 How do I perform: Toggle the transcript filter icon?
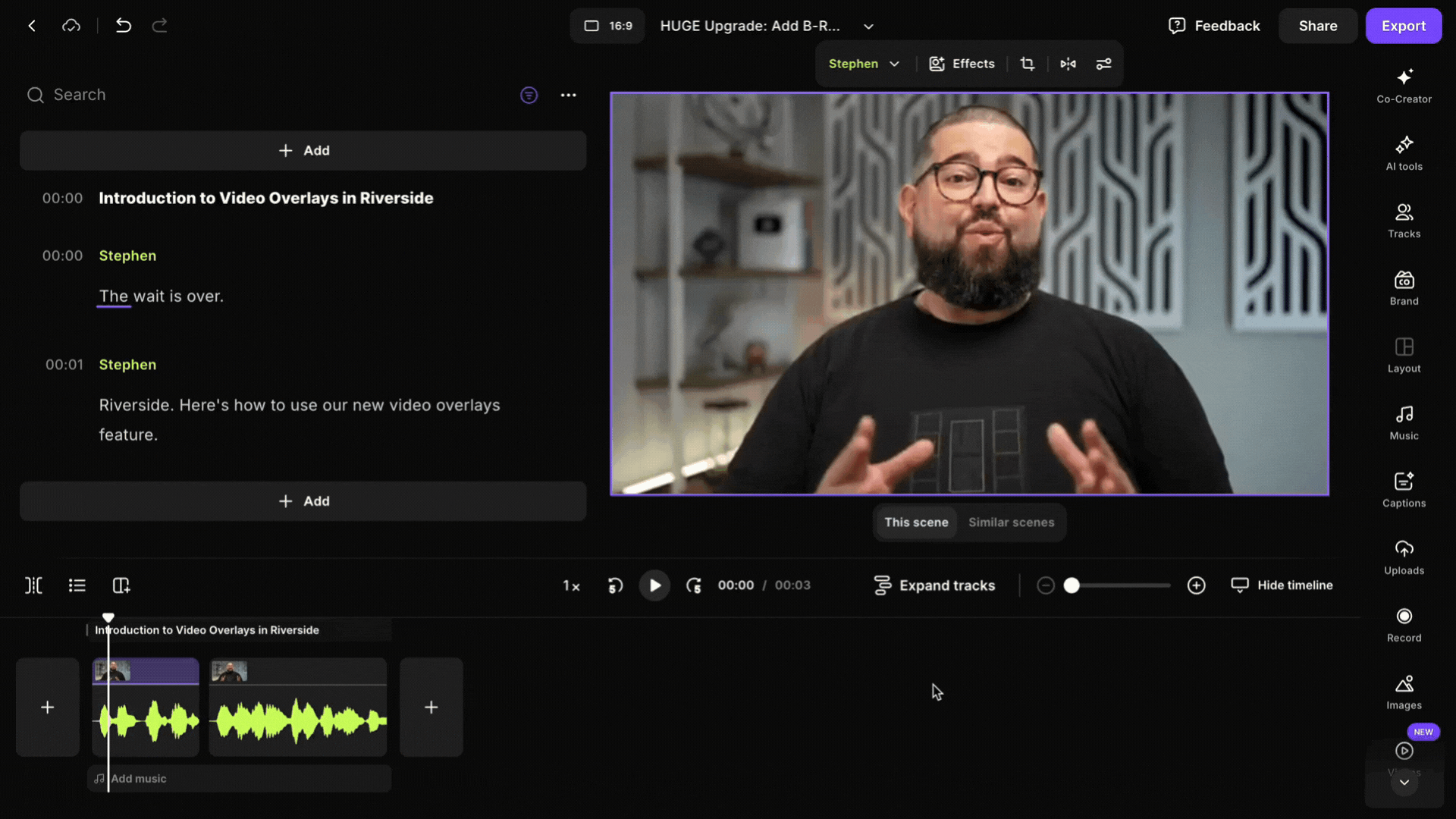tap(529, 95)
